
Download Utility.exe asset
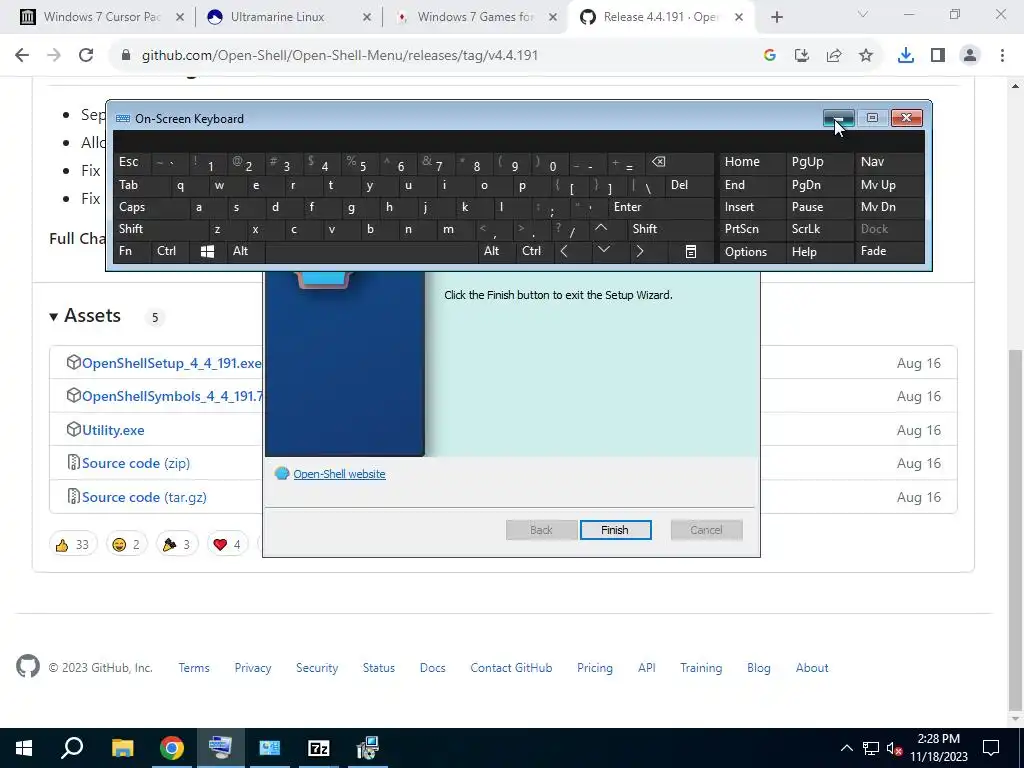point(113,430)
